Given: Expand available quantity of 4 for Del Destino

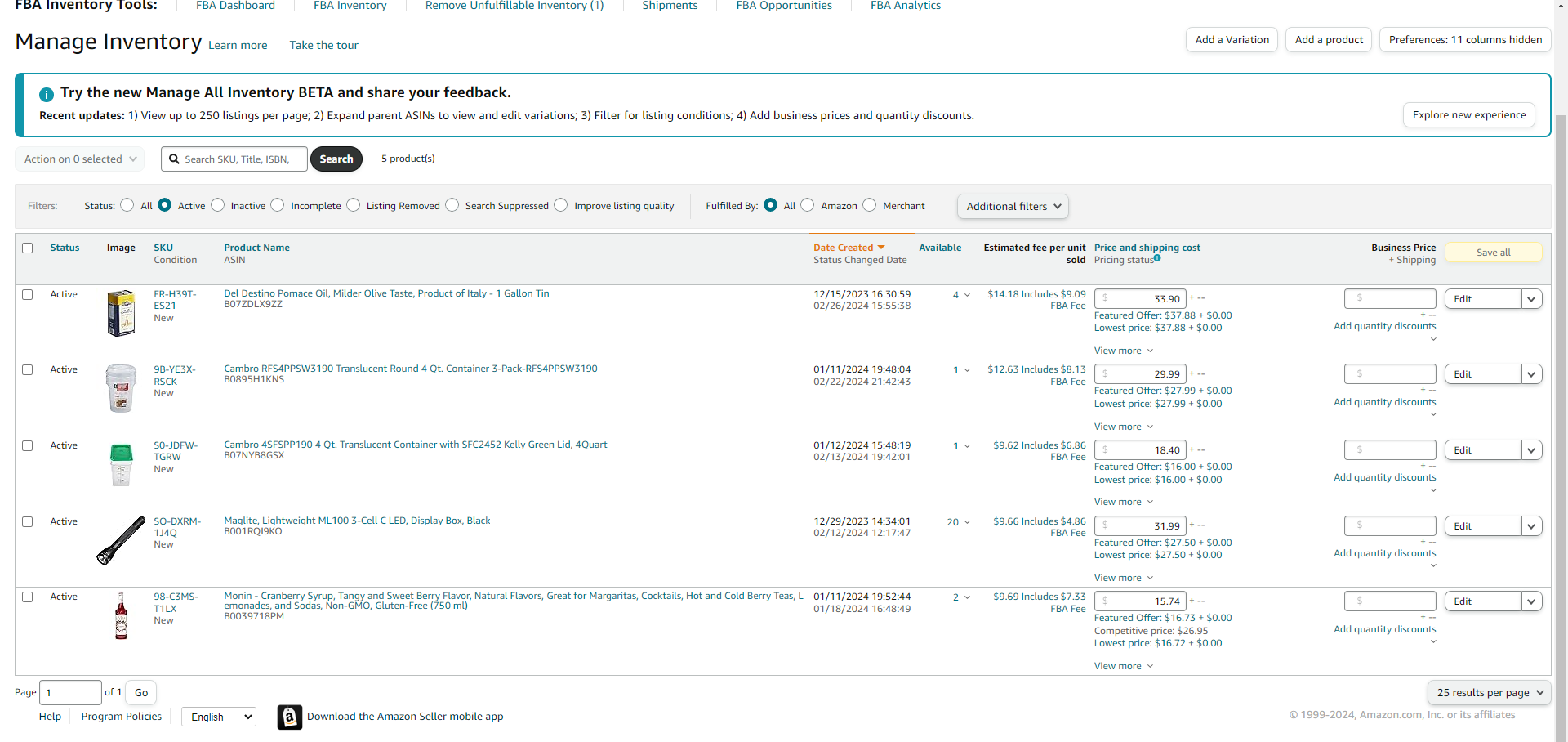Looking at the screenshot, I should (961, 295).
